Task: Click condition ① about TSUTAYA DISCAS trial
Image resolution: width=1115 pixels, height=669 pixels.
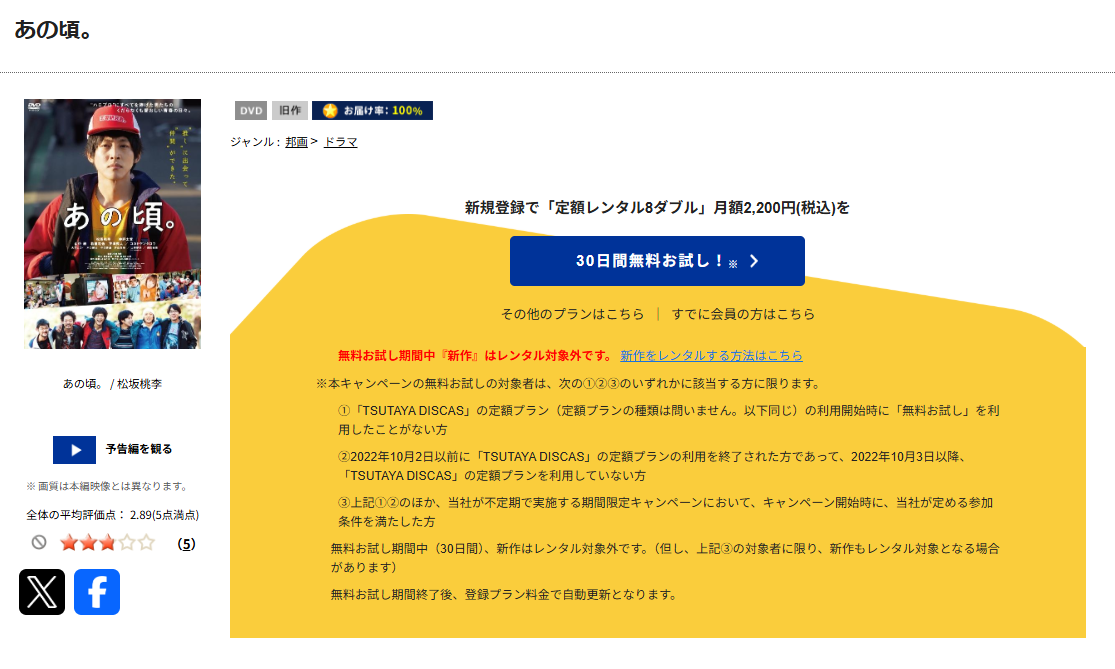Action: point(668,420)
